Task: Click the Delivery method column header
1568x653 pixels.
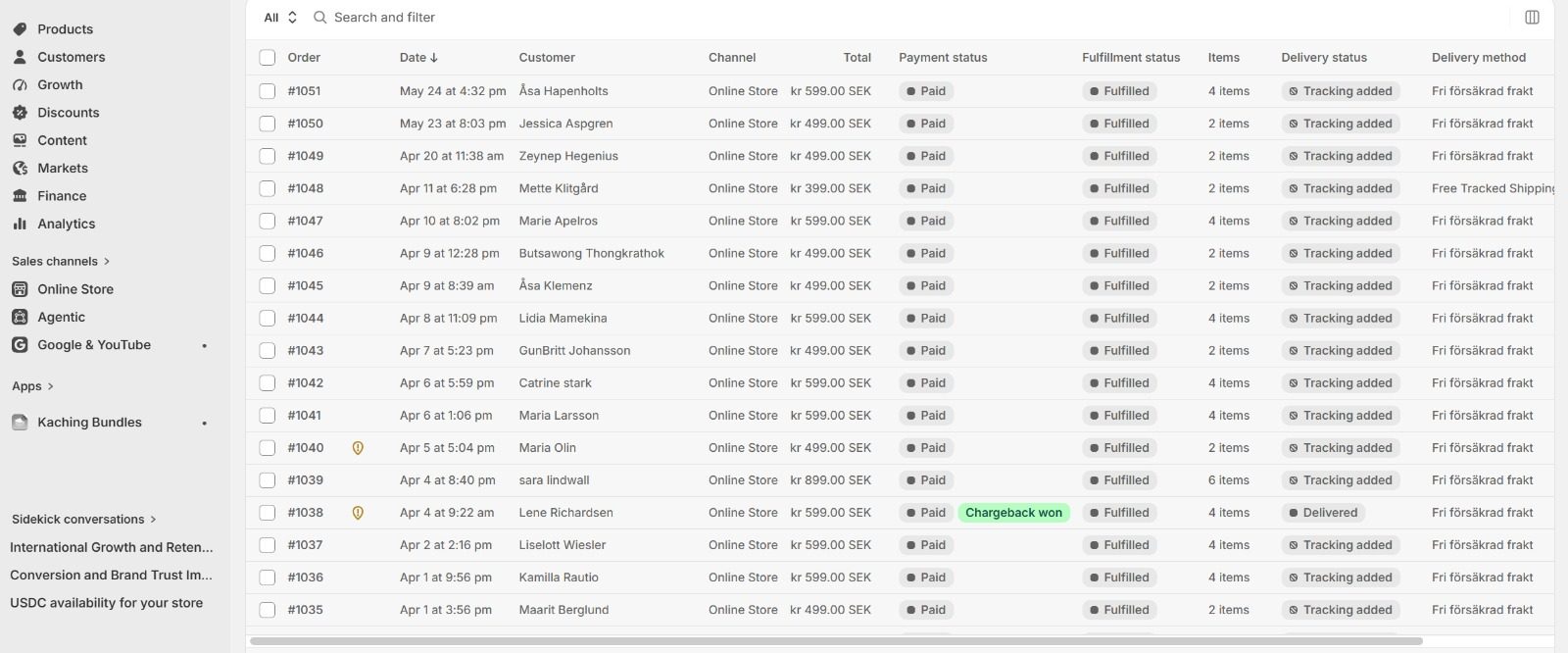Action: point(1479,58)
